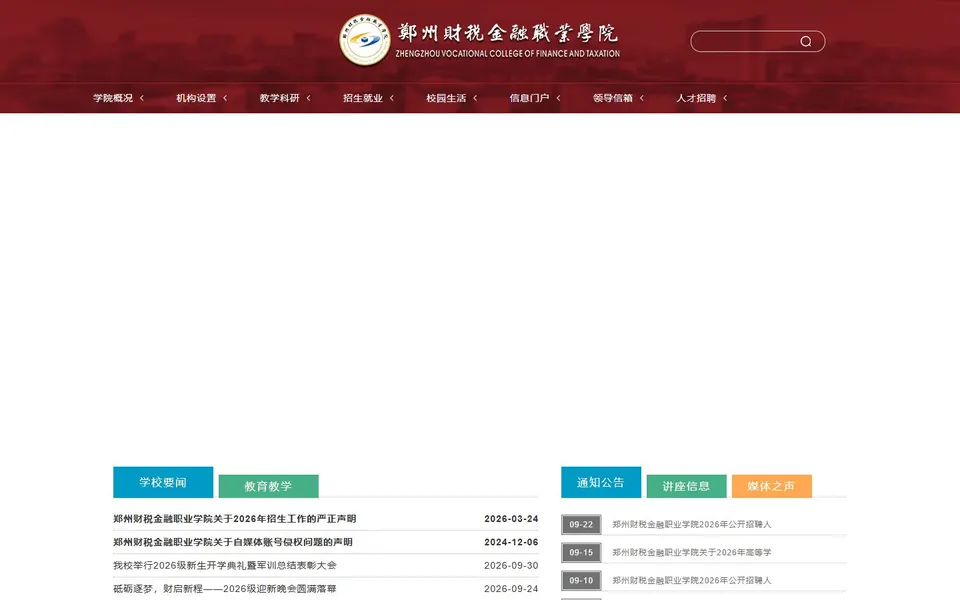Expand chevron next to 校园生活

coord(475,98)
